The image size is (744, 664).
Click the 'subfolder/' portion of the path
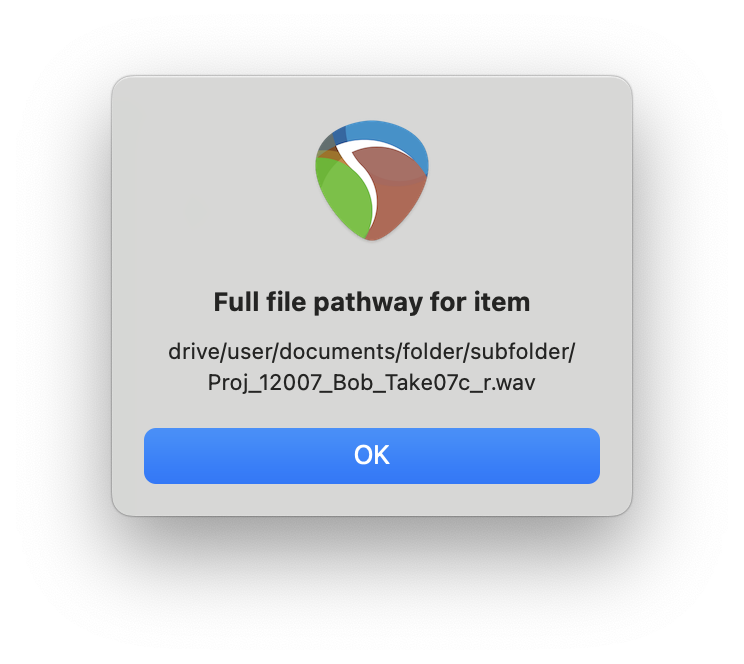[523, 352]
